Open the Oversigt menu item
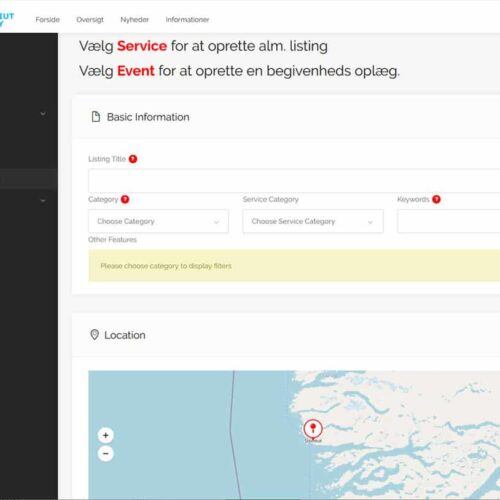This screenshot has height=500, width=500. pos(90,20)
